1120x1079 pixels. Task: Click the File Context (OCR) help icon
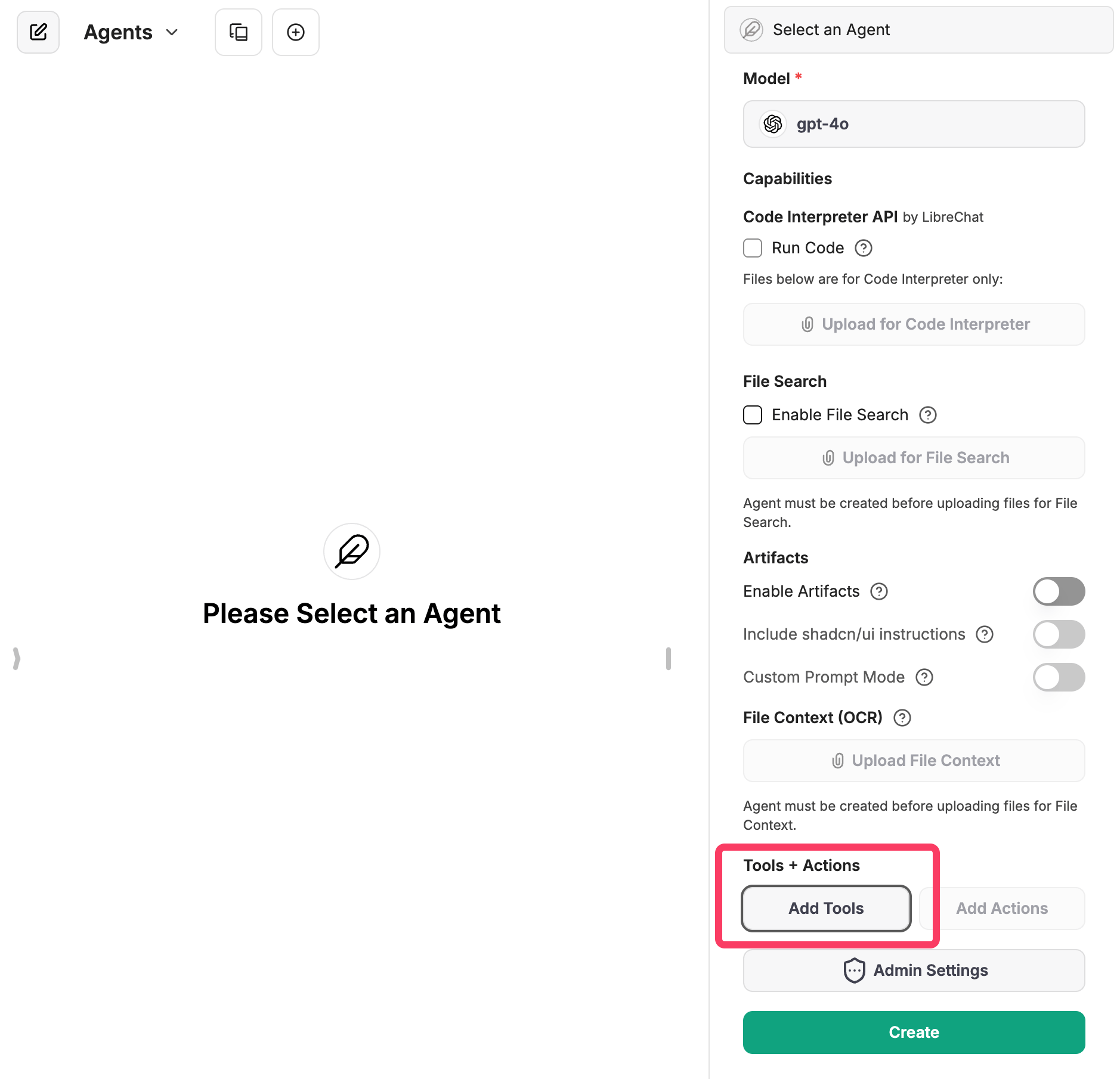[902, 718]
